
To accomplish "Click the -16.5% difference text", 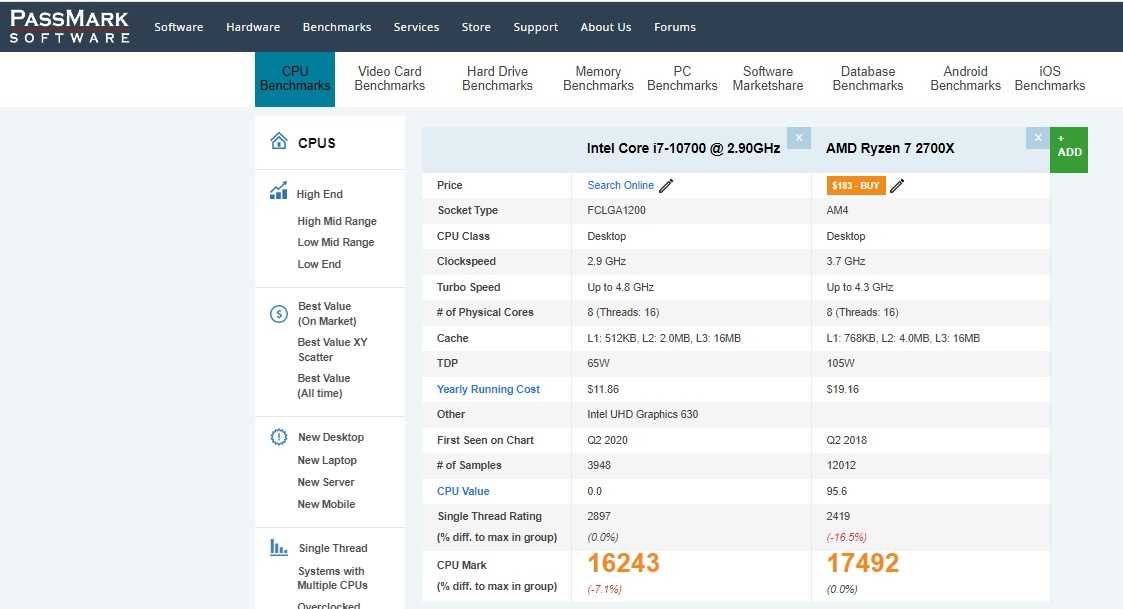I will [x=847, y=537].
